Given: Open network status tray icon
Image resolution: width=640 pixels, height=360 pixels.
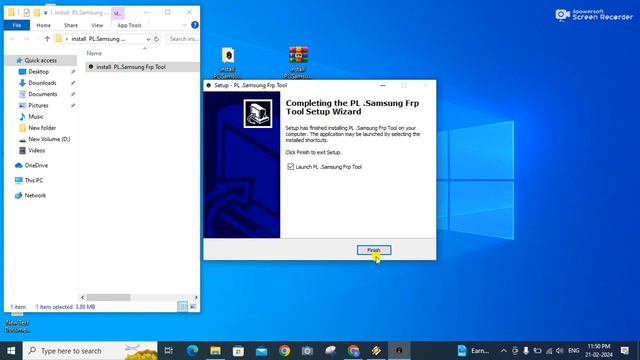Looking at the screenshot, I should coord(549,351).
